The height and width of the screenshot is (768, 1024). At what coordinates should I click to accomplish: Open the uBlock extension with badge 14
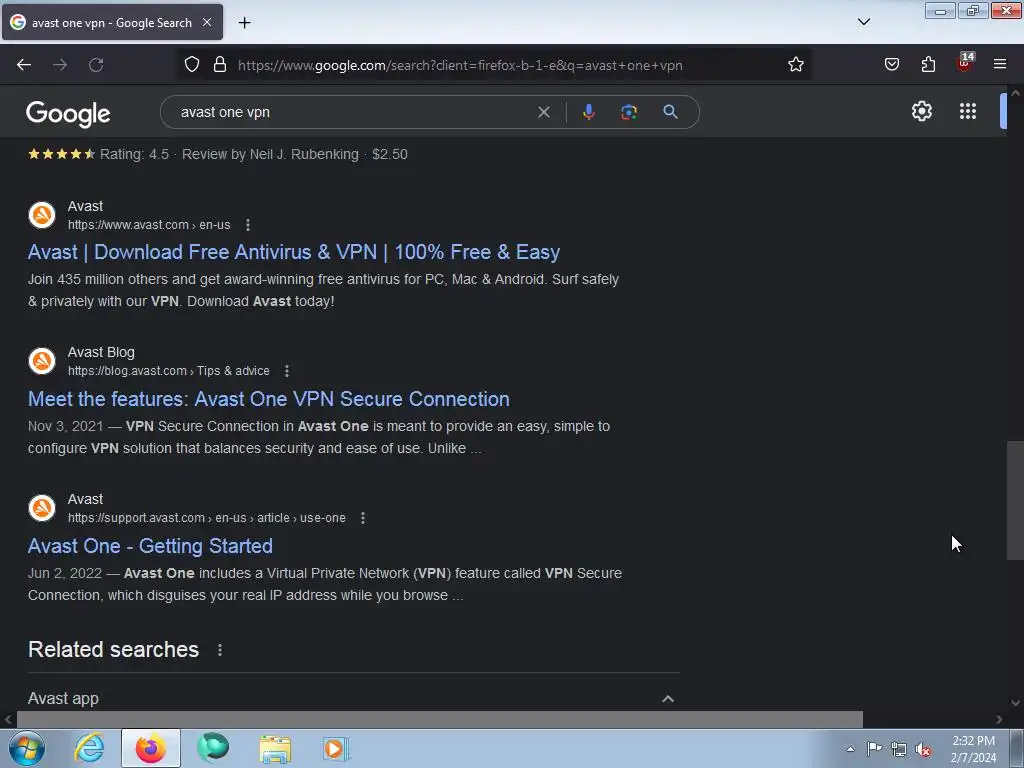tap(965, 63)
